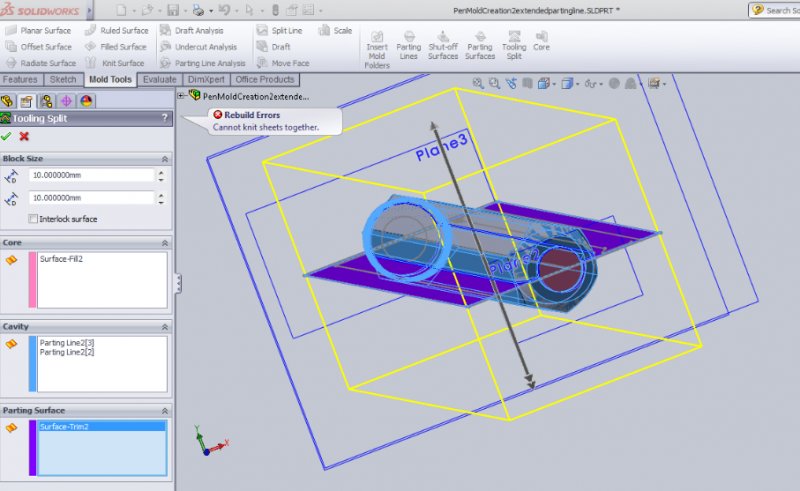800x491 pixels.
Task: Click the Insert Mold Folders icon
Action: click(377, 50)
